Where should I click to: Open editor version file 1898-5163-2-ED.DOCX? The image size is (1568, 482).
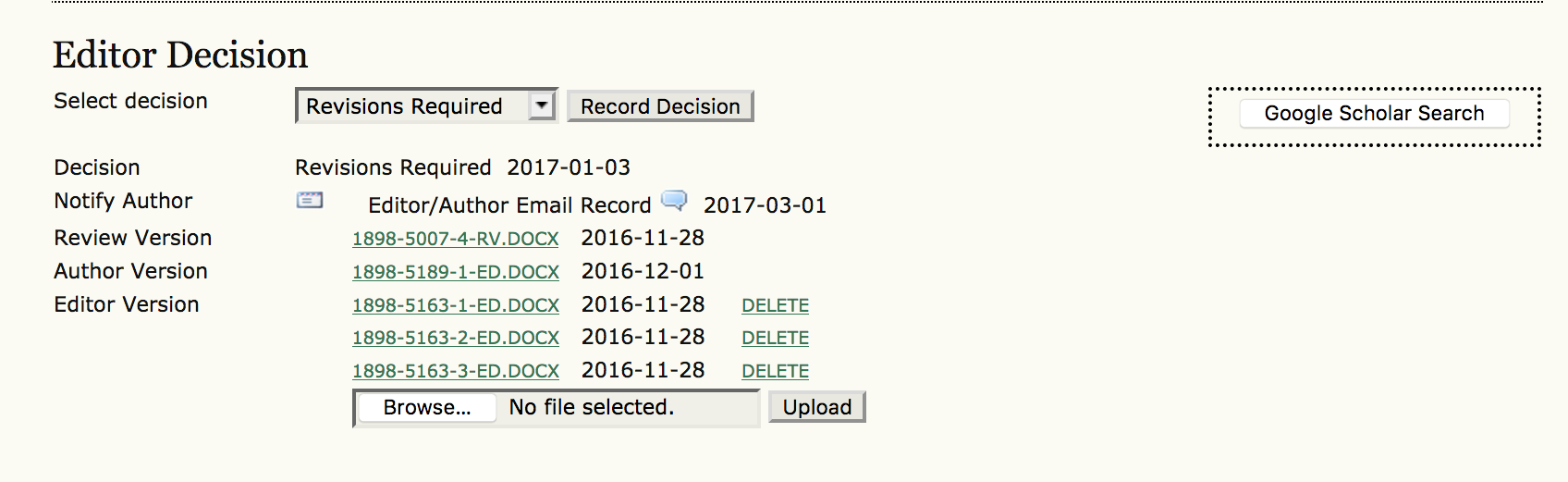(x=455, y=338)
